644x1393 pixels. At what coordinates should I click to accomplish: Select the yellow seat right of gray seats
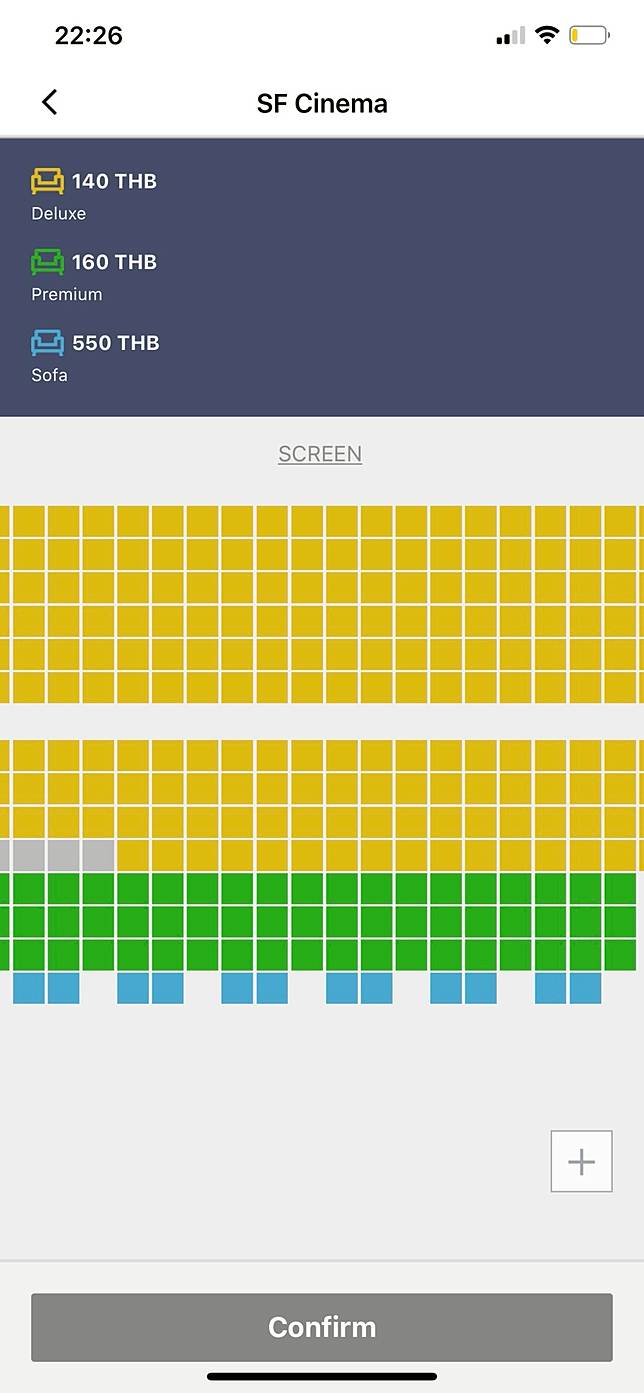point(133,855)
